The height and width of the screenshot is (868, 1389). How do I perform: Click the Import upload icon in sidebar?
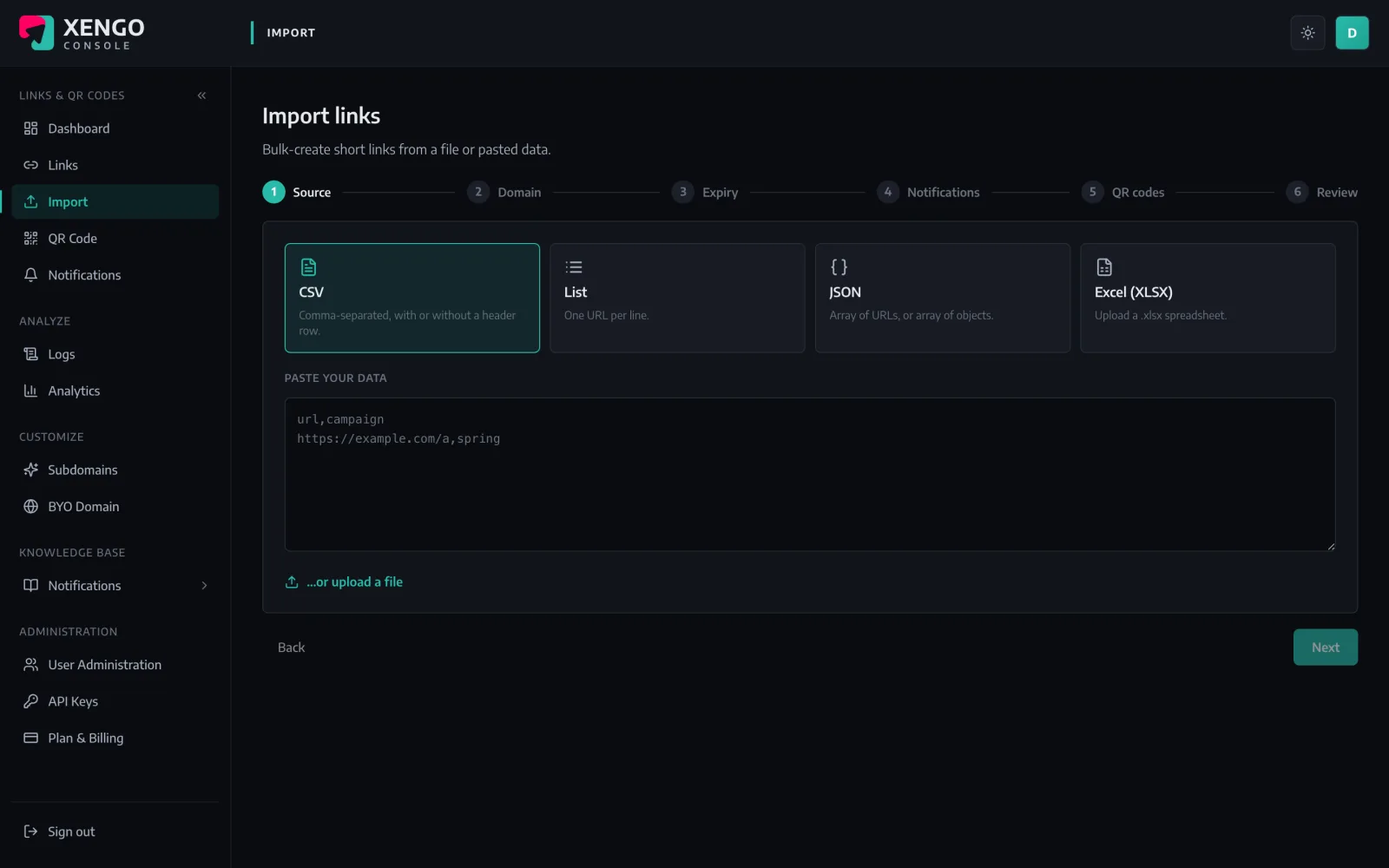pyautogui.click(x=31, y=201)
